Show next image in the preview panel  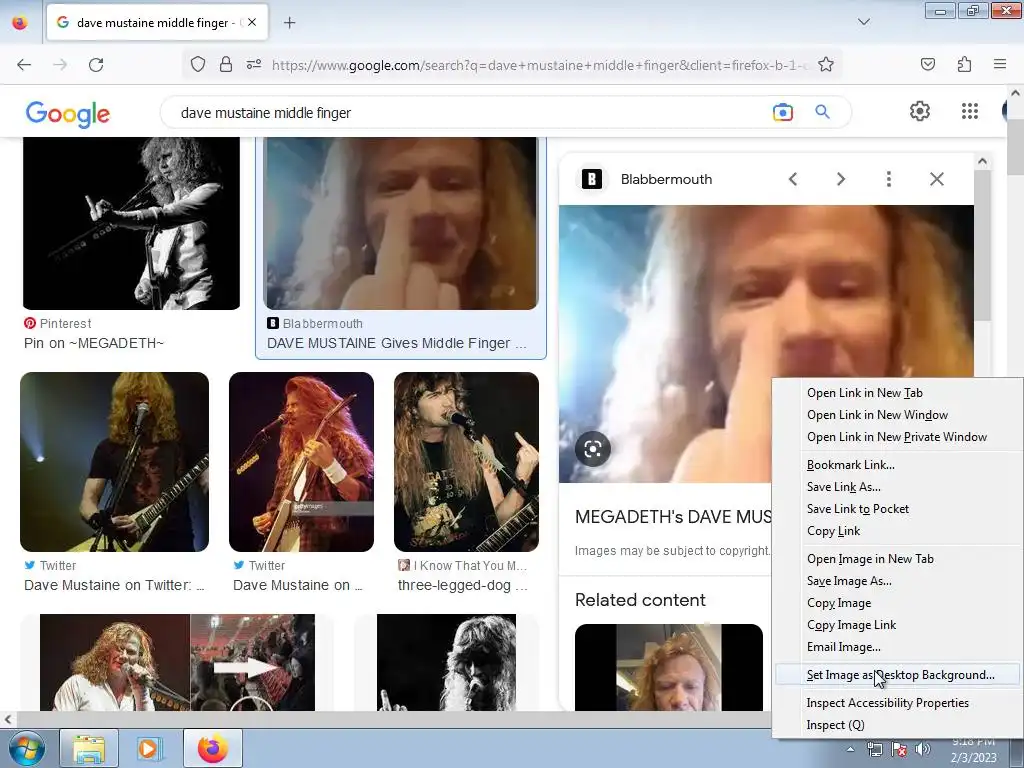pos(840,179)
